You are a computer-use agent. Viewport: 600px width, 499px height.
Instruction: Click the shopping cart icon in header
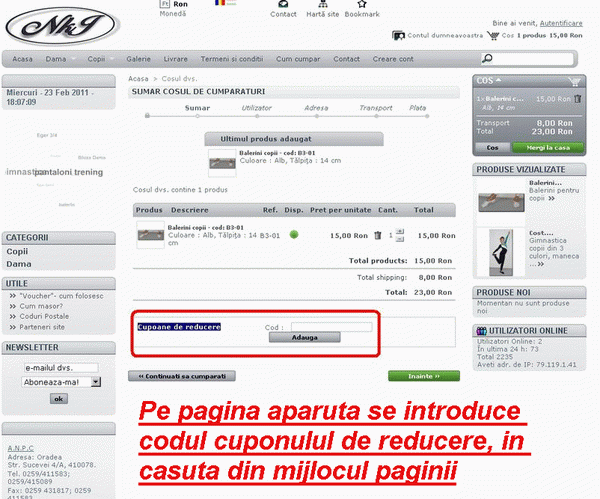493,36
